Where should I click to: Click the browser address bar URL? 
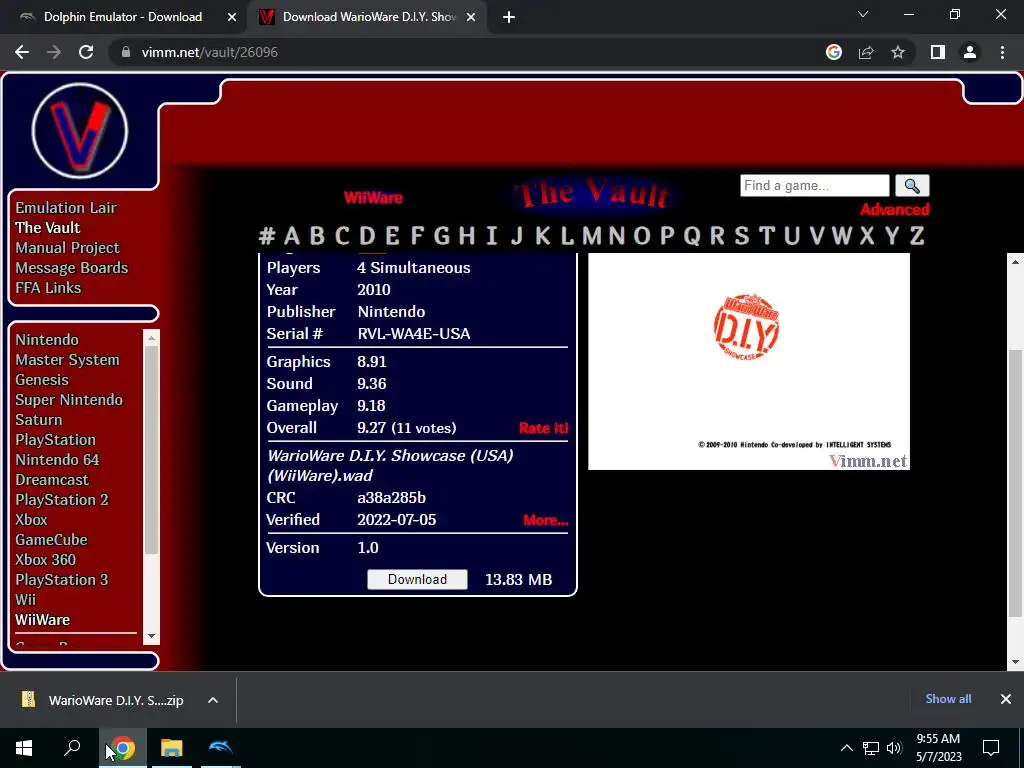(x=210, y=52)
